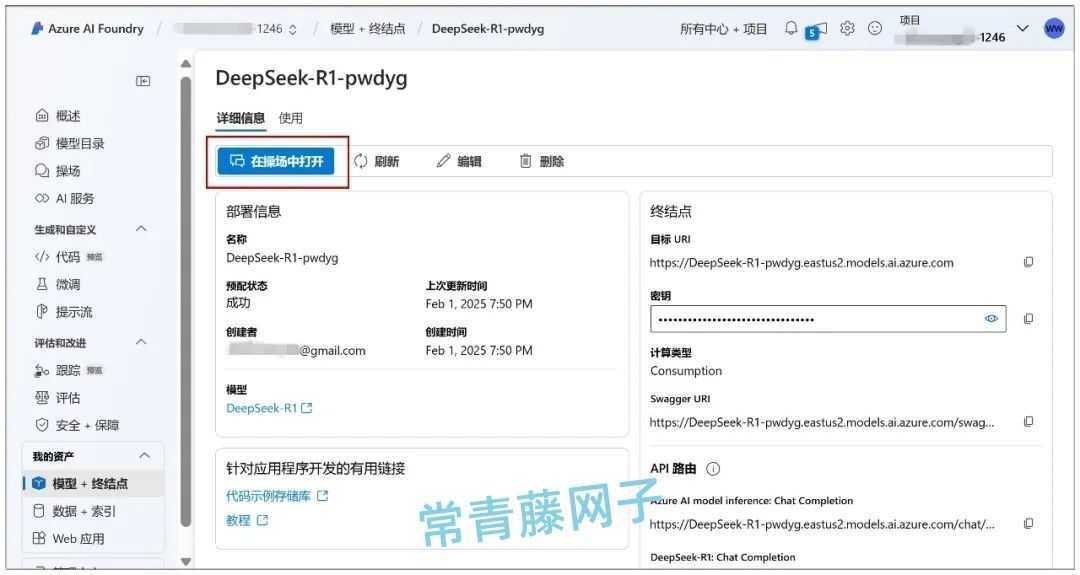Open the 教程 link
Viewport: 1080px width, 575px height.
coord(247,521)
